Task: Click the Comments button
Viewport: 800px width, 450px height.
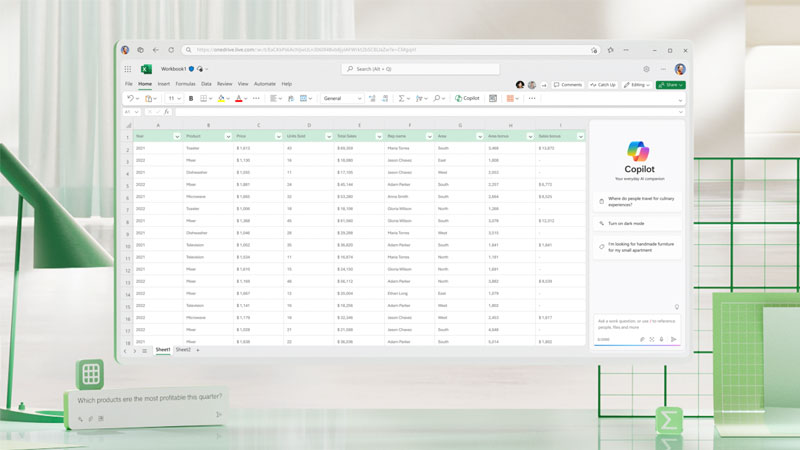Action: pyautogui.click(x=568, y=85)
